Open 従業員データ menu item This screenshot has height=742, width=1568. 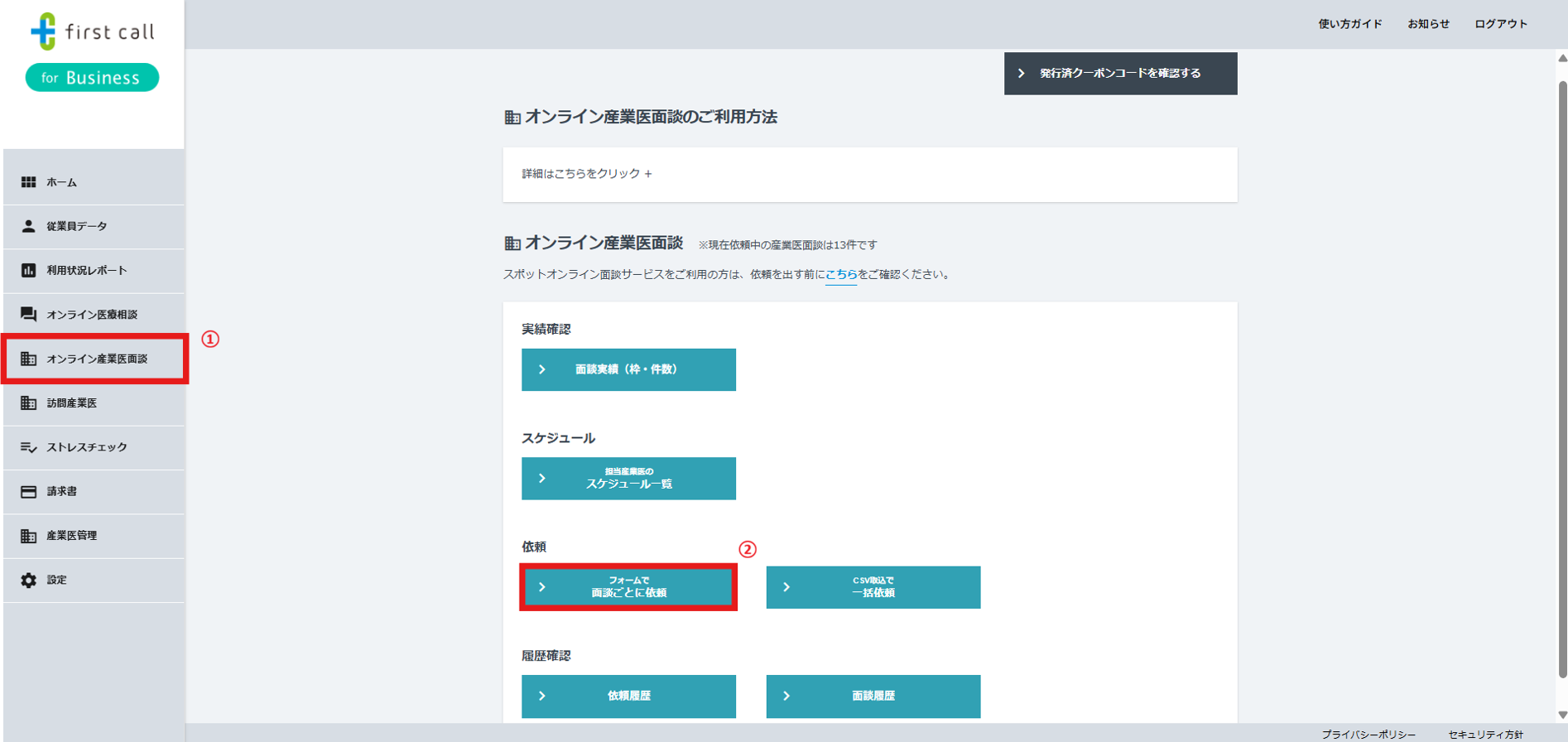click(94, 226)
